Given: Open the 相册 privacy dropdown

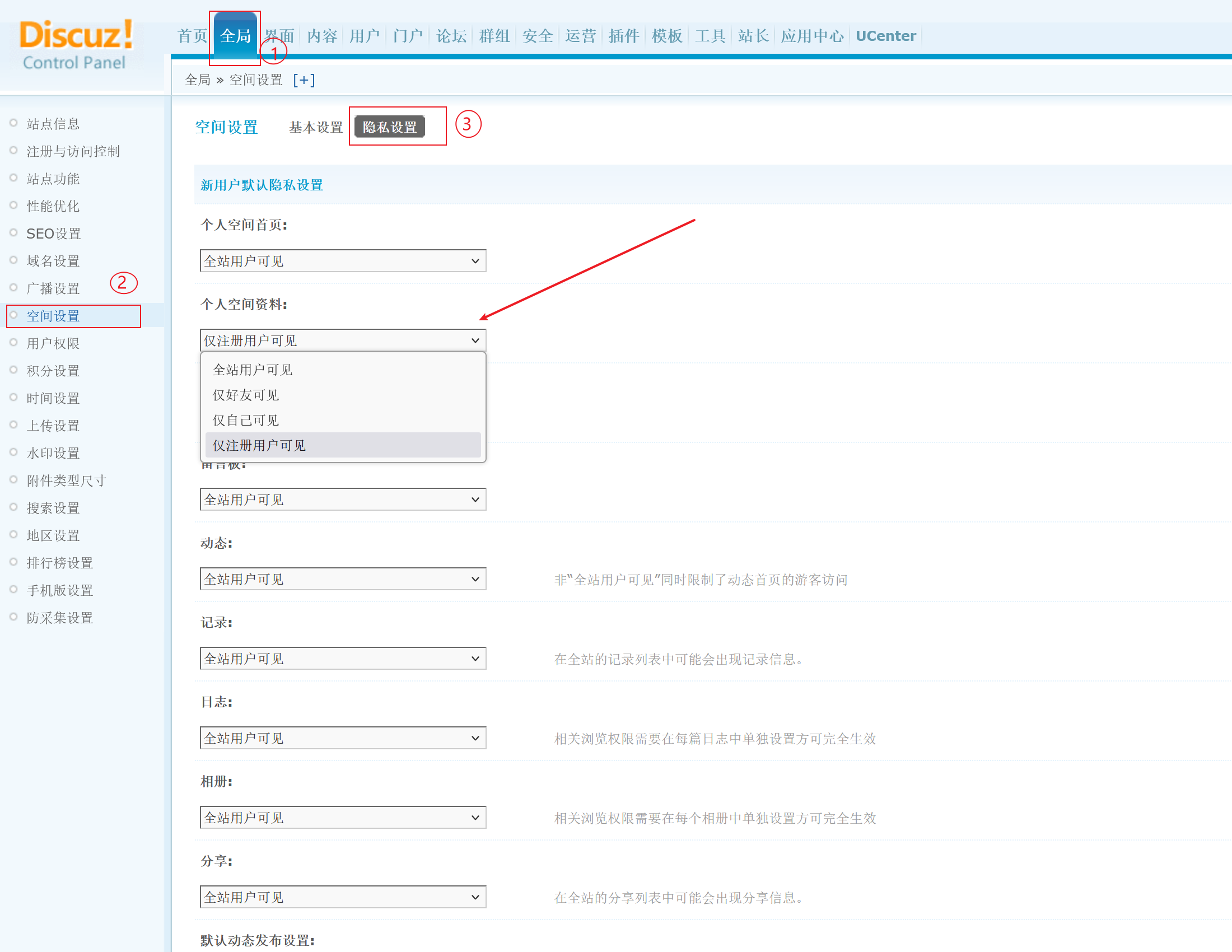Looking at the screenshot, I should (x=342, y=818).
